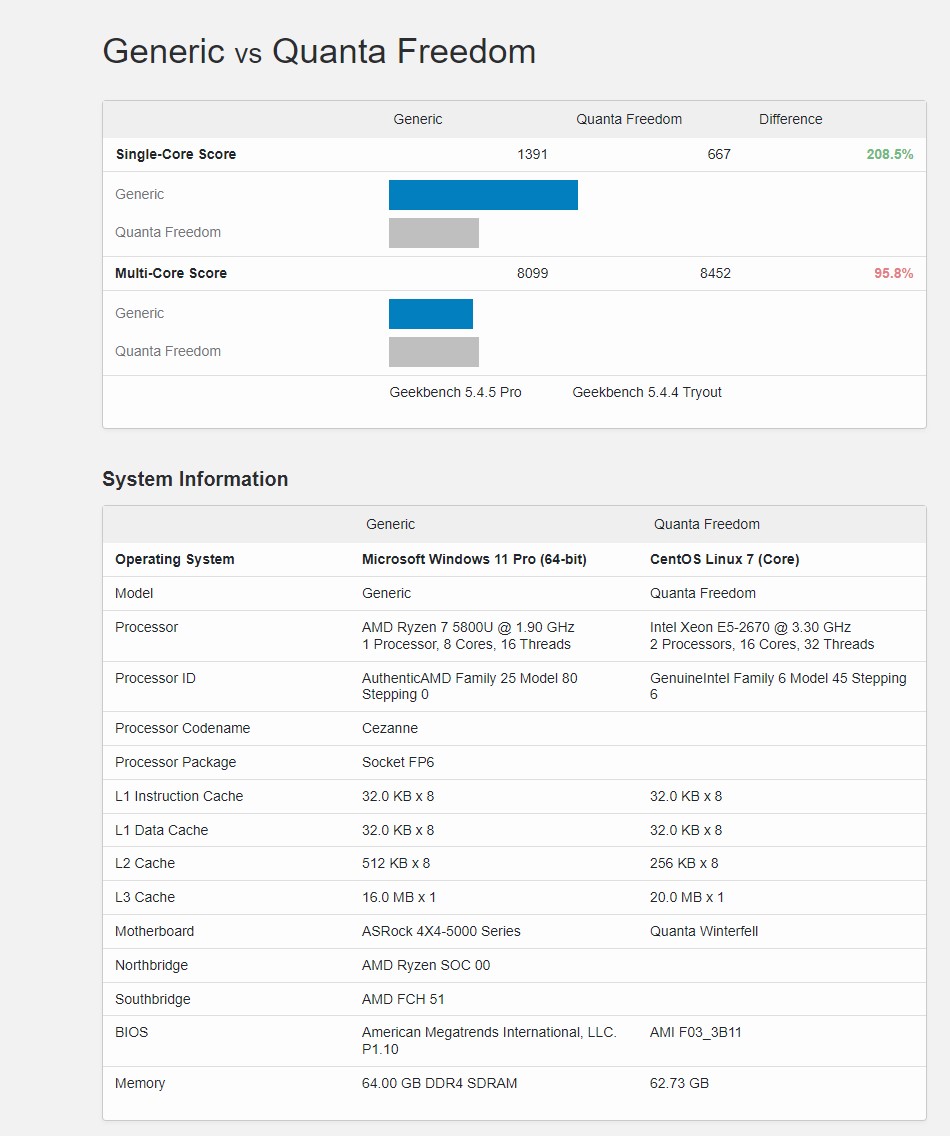The image size is (950, 1136).
Task: Click the ASRock 4X4-5000 Series motherboard cell
Action: coord(441,932)
